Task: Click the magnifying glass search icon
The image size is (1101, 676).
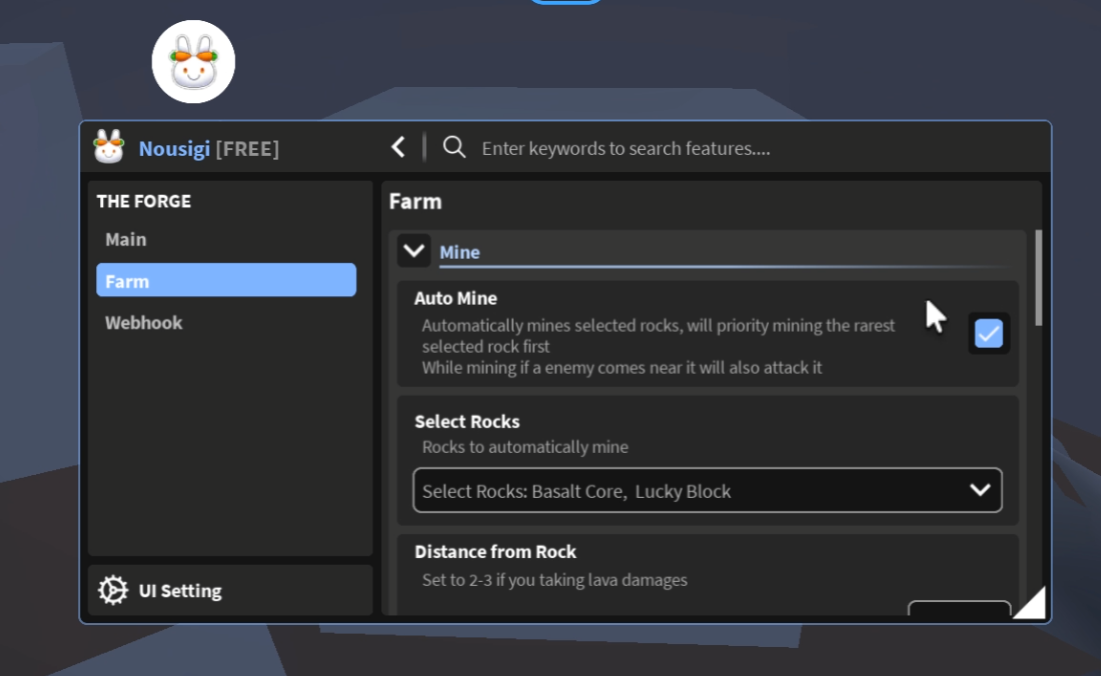Action: pos(454,147)
